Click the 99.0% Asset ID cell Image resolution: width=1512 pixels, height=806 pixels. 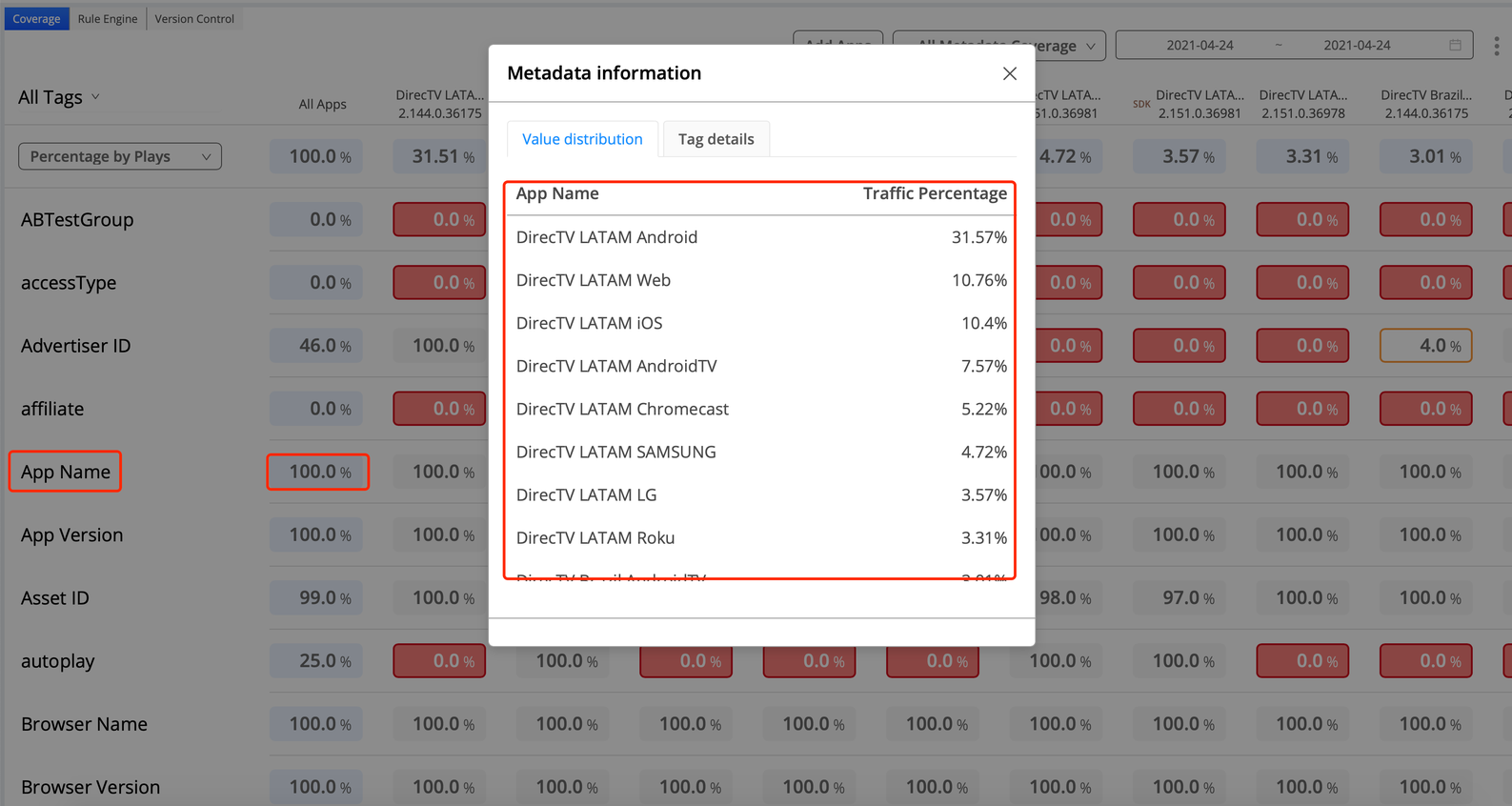(x=316, y=597)
